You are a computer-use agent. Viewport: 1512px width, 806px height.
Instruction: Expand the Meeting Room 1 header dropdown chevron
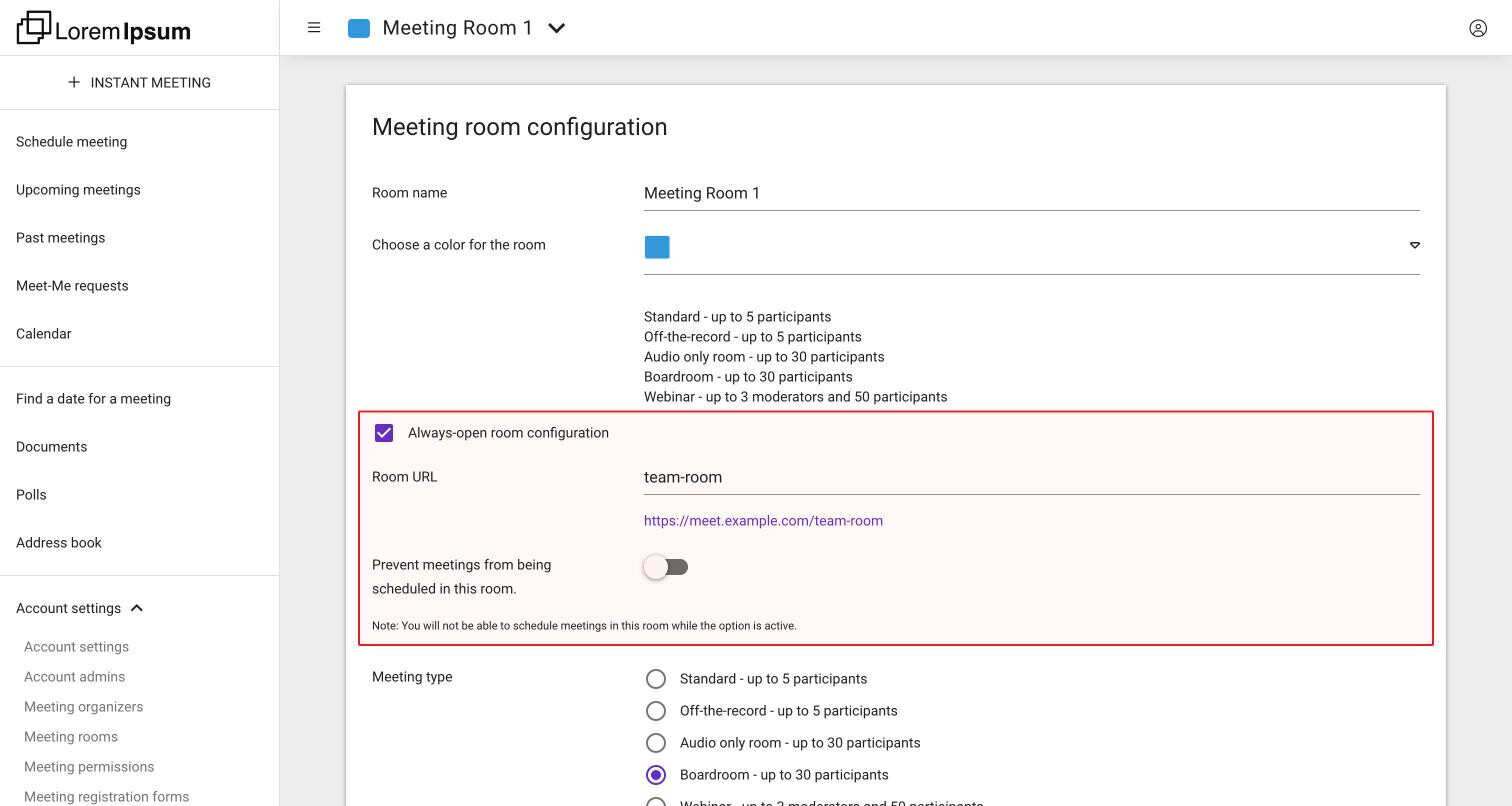(x=557, y=28)
